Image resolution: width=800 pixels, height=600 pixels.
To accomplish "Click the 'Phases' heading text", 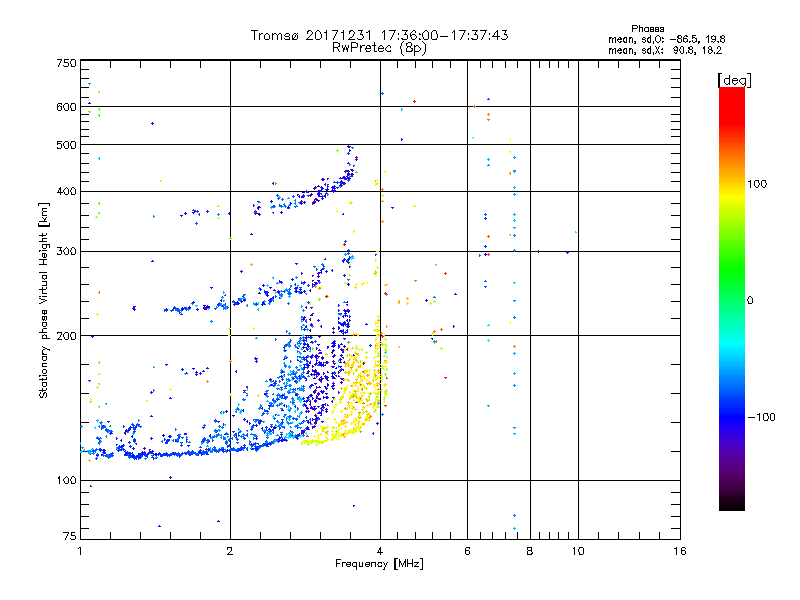I will [x=647, y=29].
